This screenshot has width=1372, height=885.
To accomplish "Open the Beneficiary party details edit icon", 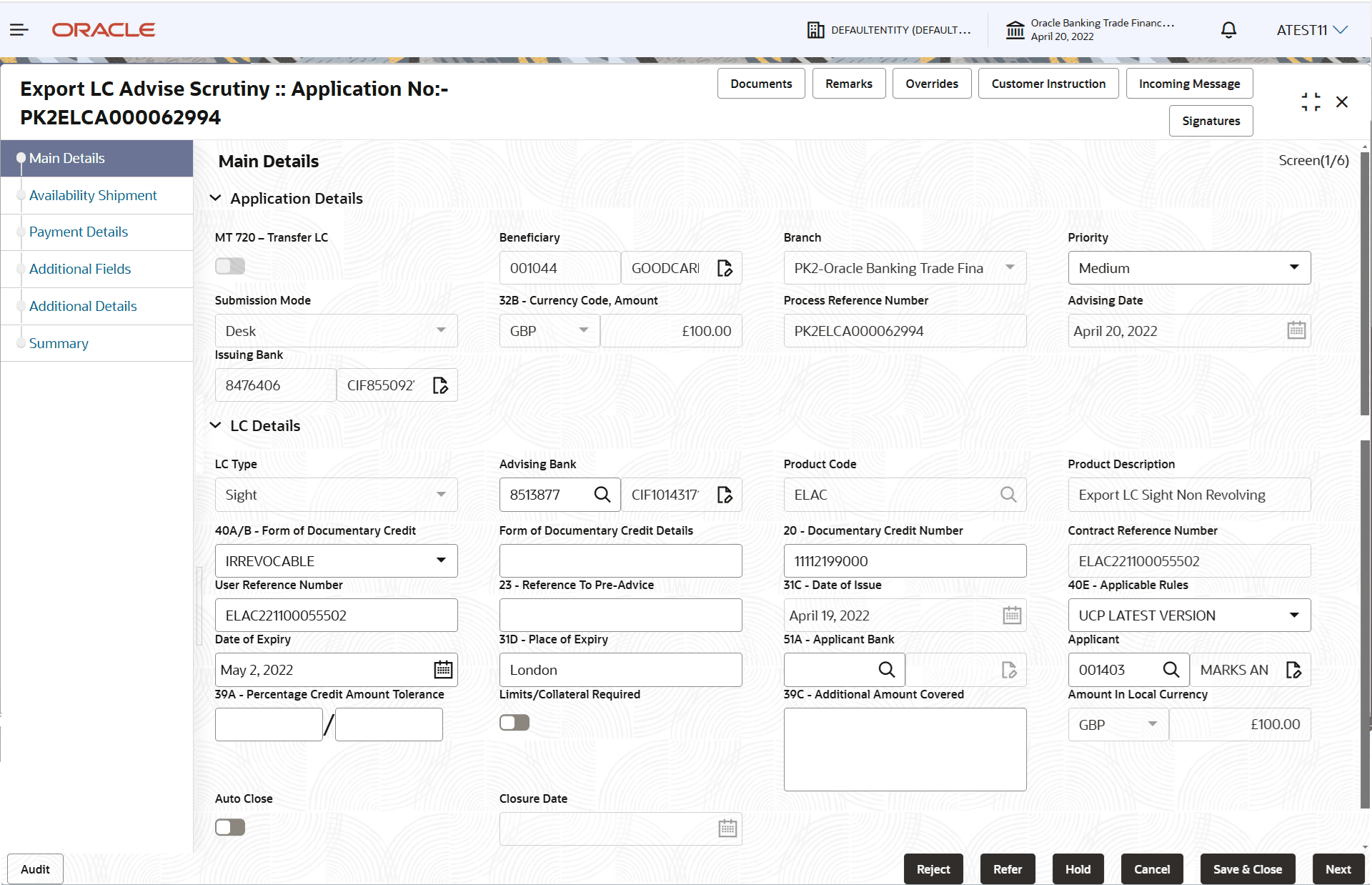I will click(x=725, y=267).
